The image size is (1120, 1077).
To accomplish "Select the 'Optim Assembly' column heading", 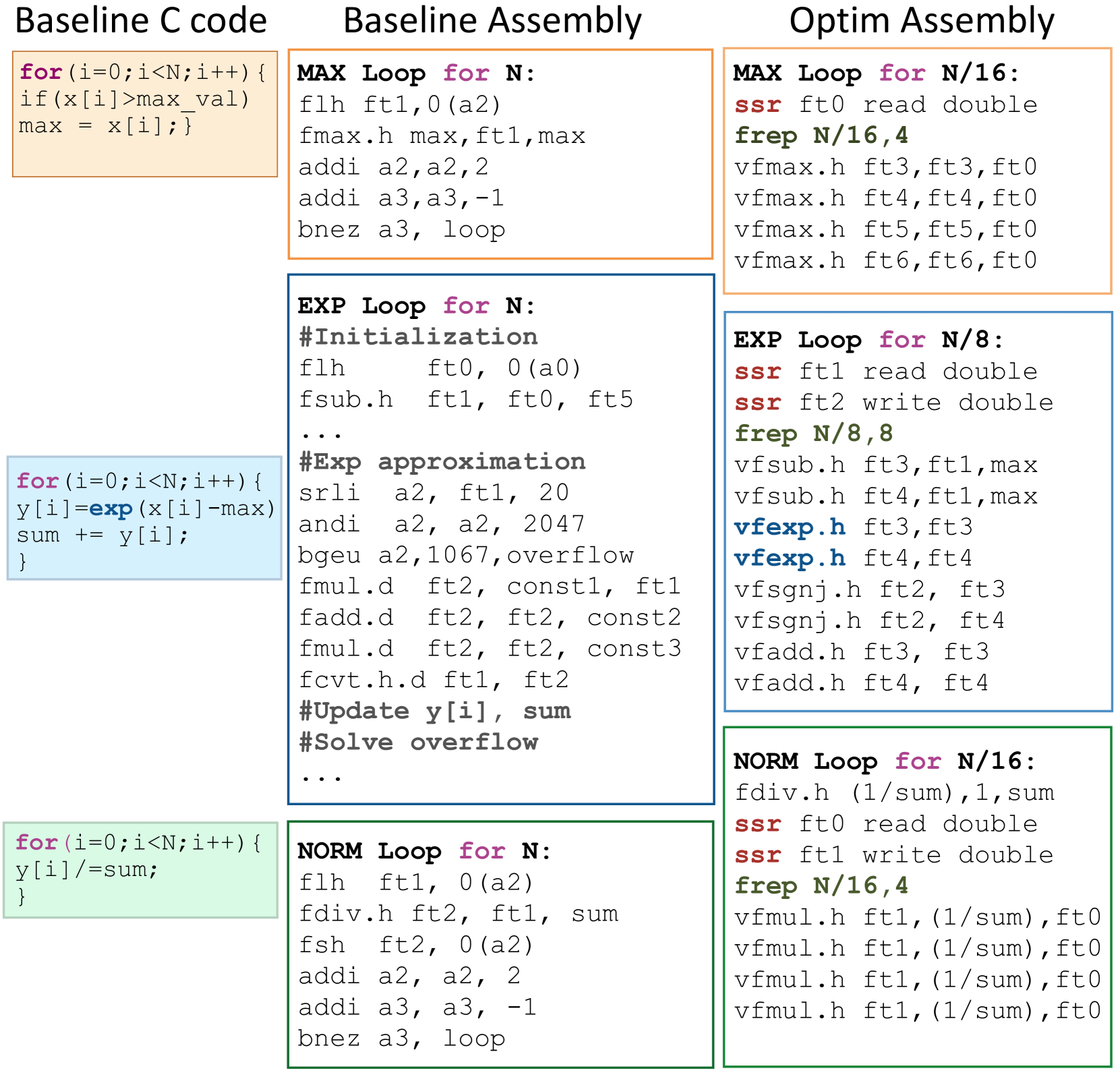I will [921, 21].
